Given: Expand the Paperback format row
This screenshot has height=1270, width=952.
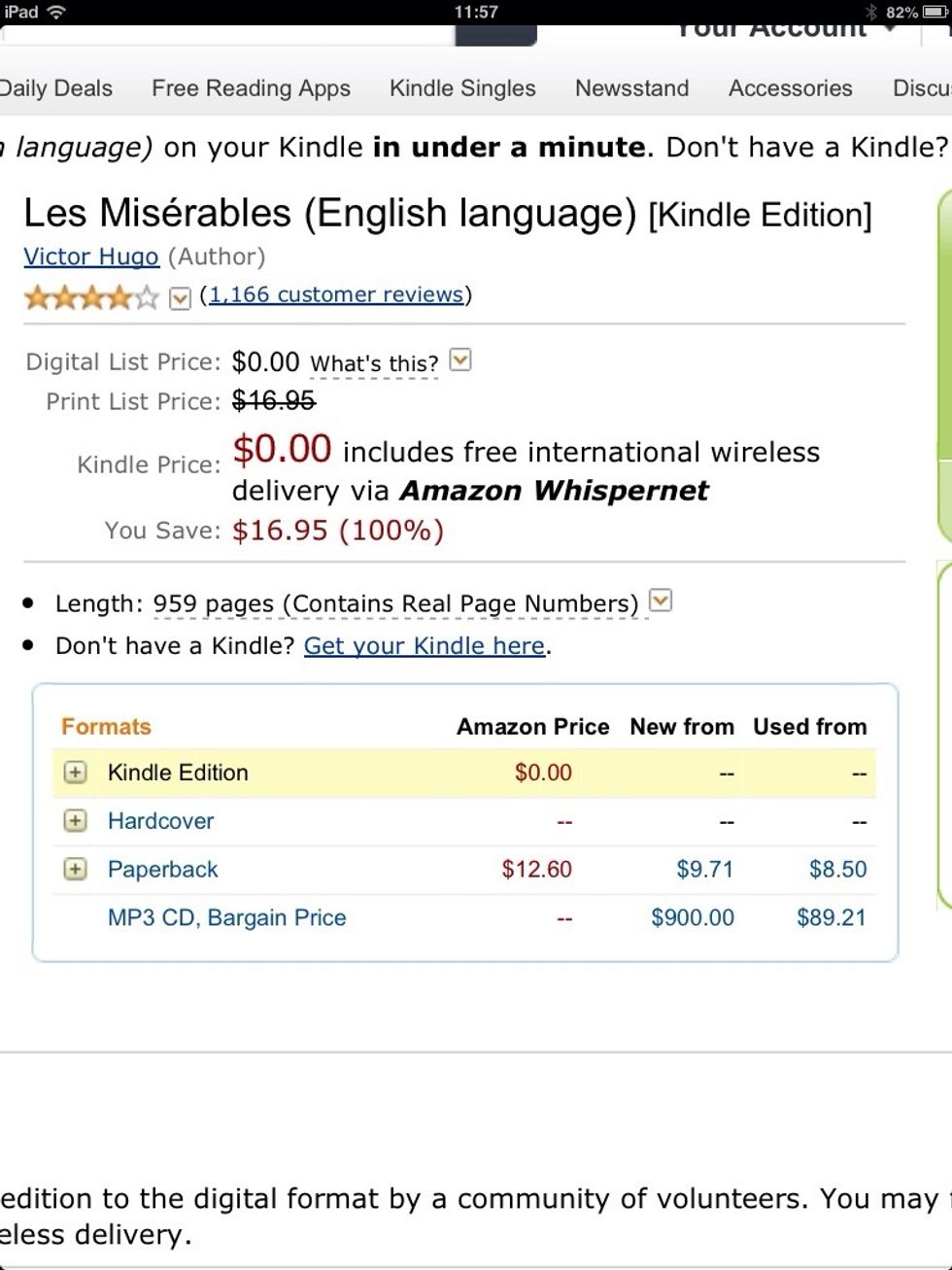Looking at the screenshot, I should (x=75, y=870).
